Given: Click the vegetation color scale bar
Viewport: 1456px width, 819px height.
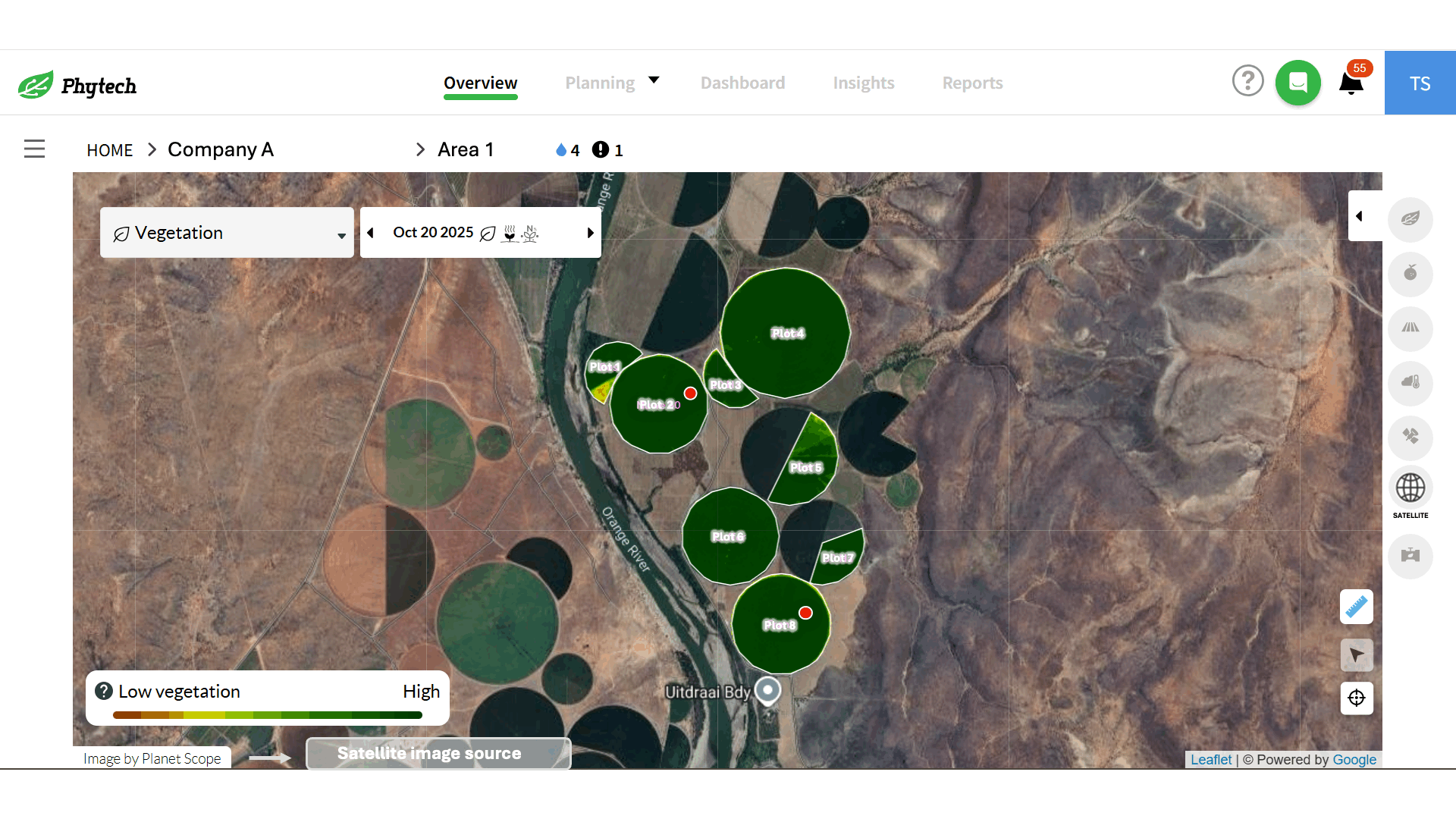Looking at the screenshot, I should [267, 714].
